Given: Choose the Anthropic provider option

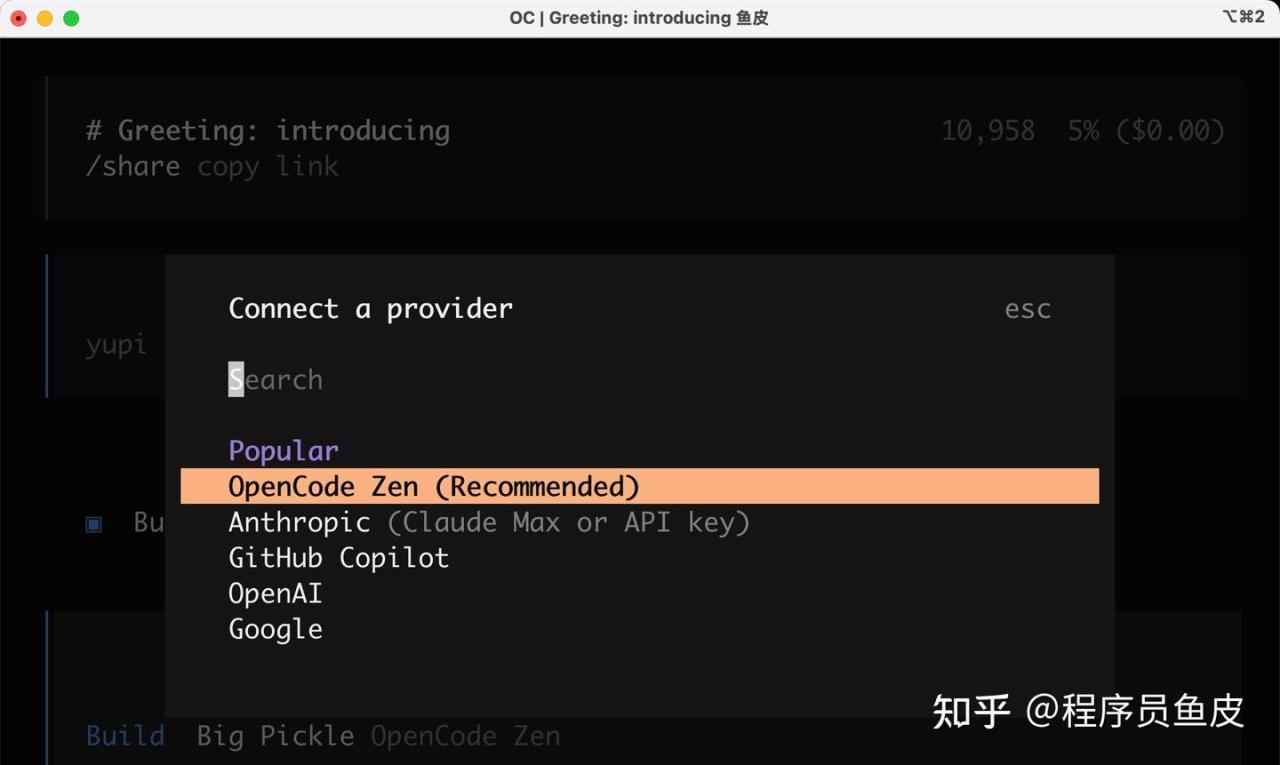Looking at the screenshot, I should tap(299, 522).
